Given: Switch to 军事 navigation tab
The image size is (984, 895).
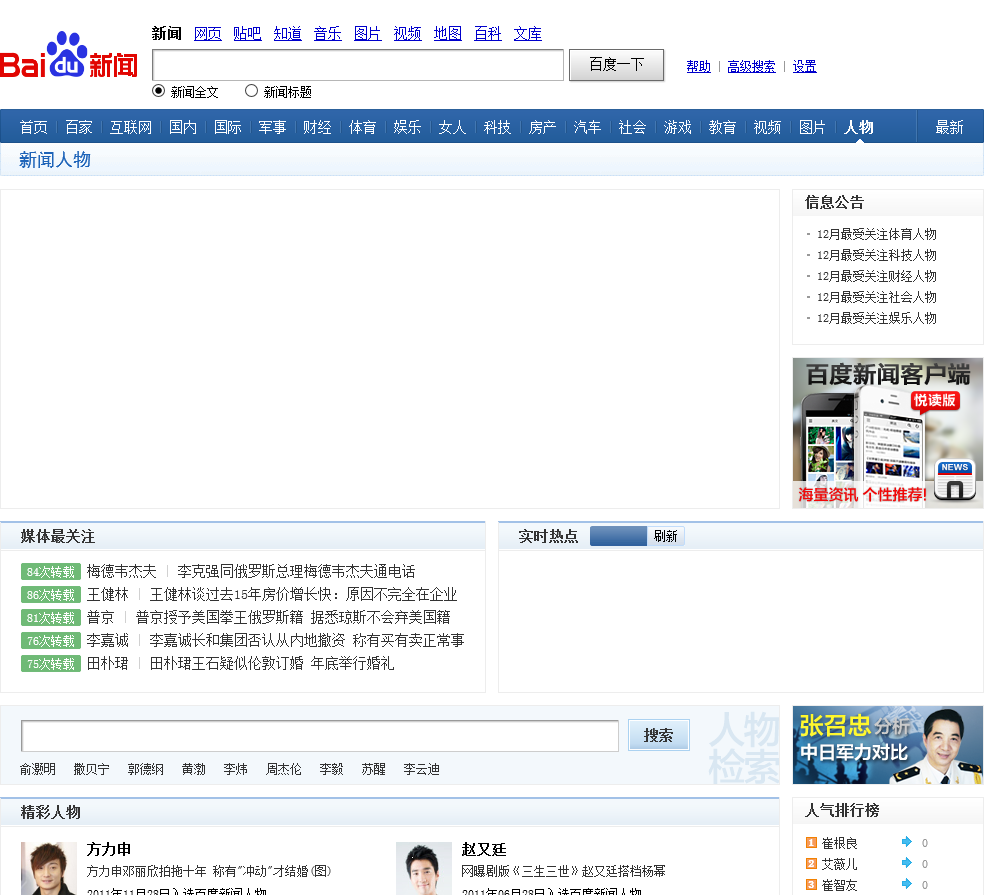Looking at the screenshot, I should pyautogui.click(x=272, y=127).
